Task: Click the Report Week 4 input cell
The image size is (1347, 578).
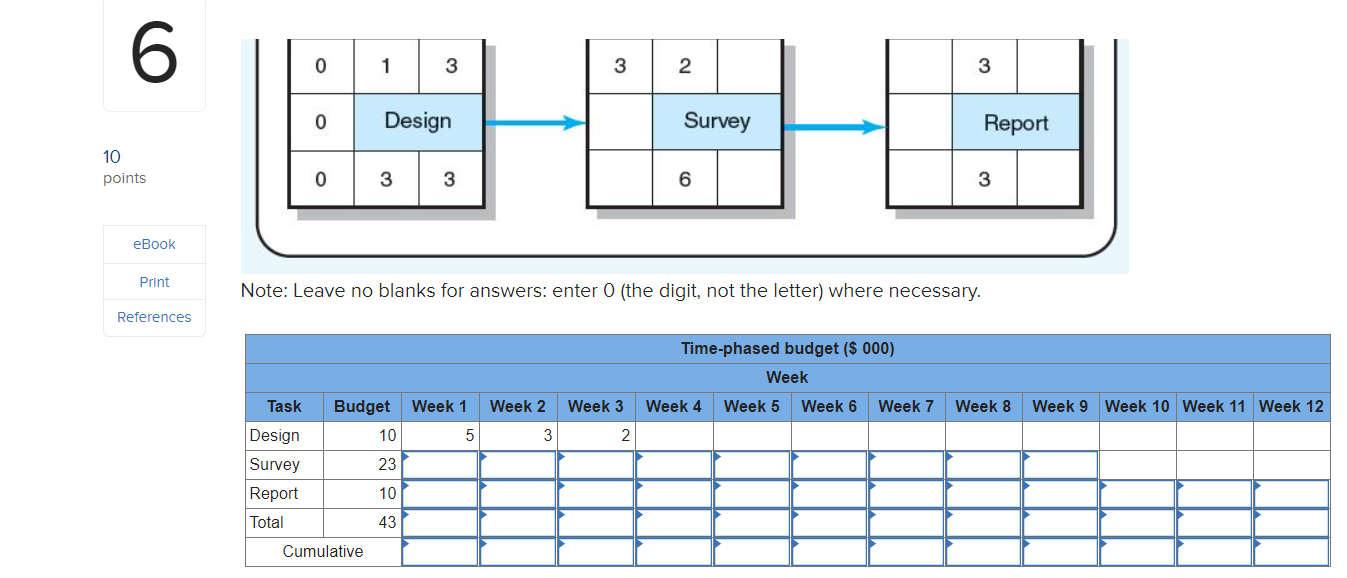Action: [x=674, y=493]
